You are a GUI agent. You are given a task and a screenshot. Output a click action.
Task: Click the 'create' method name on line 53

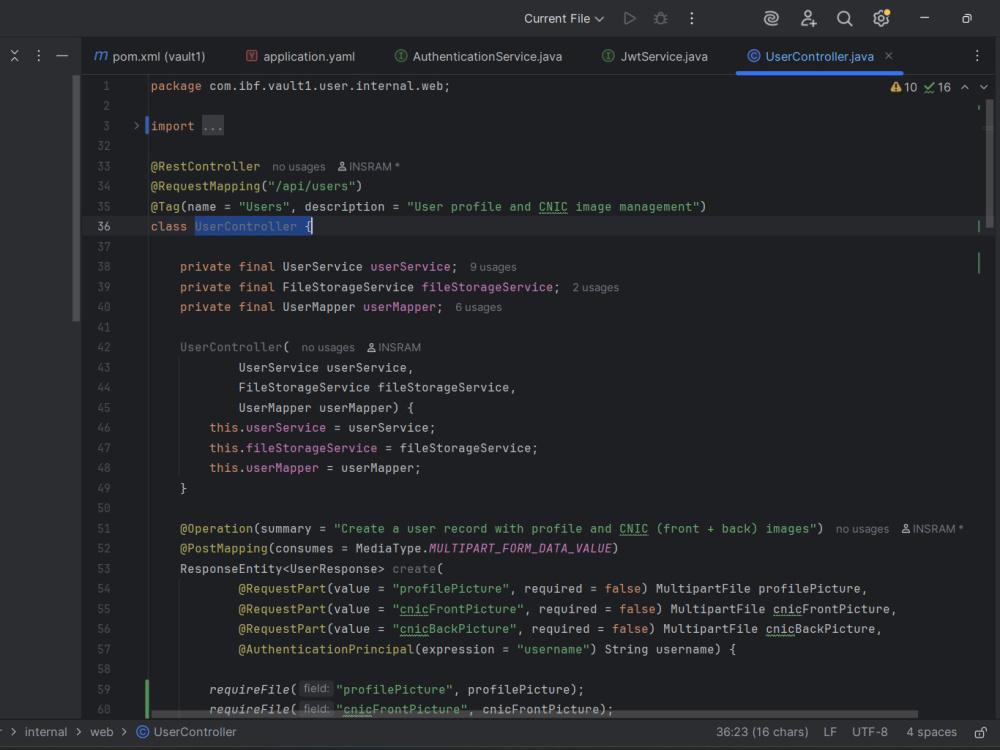point(414,569)
